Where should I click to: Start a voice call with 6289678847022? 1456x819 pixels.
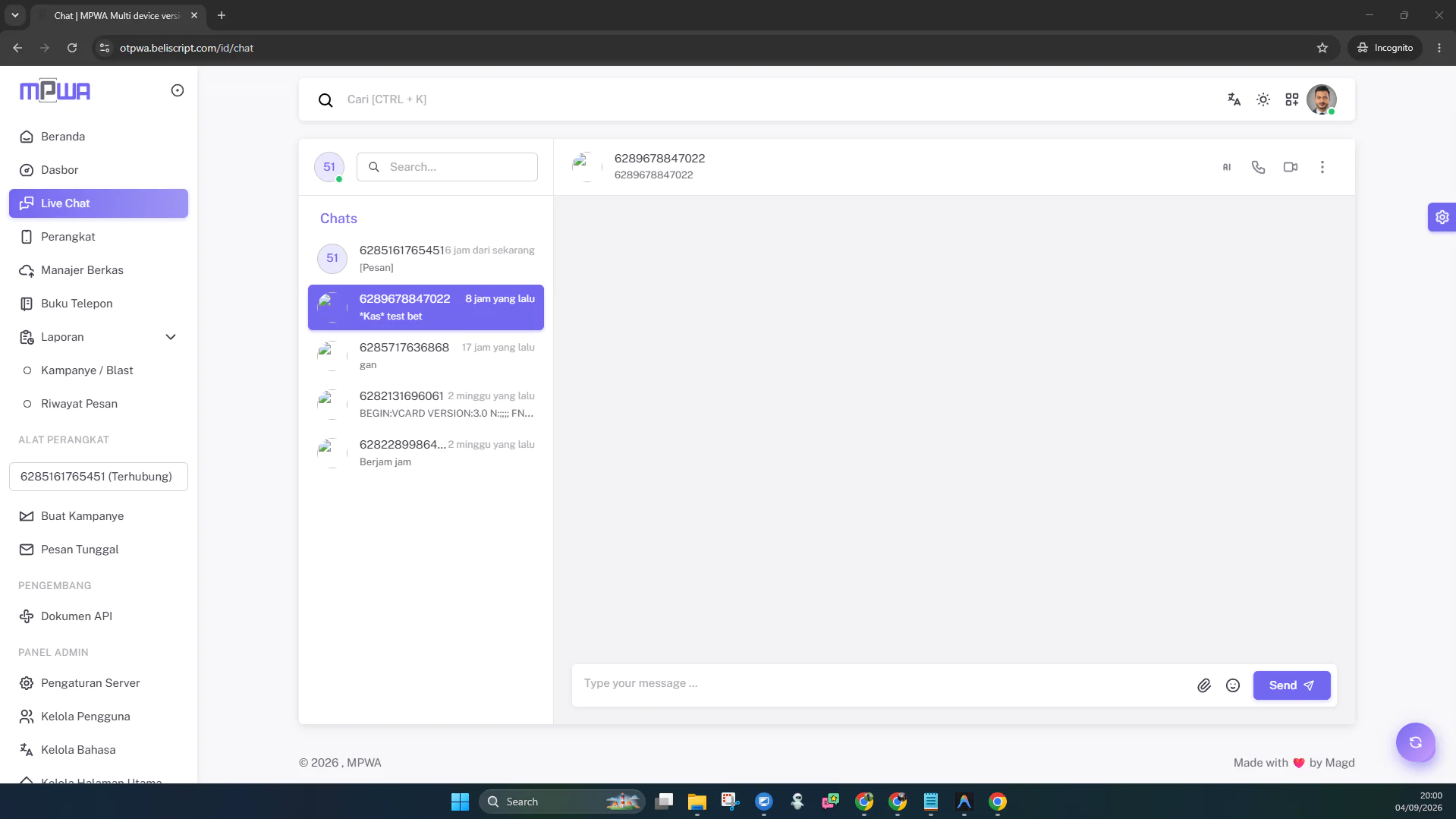point(1258,167)
